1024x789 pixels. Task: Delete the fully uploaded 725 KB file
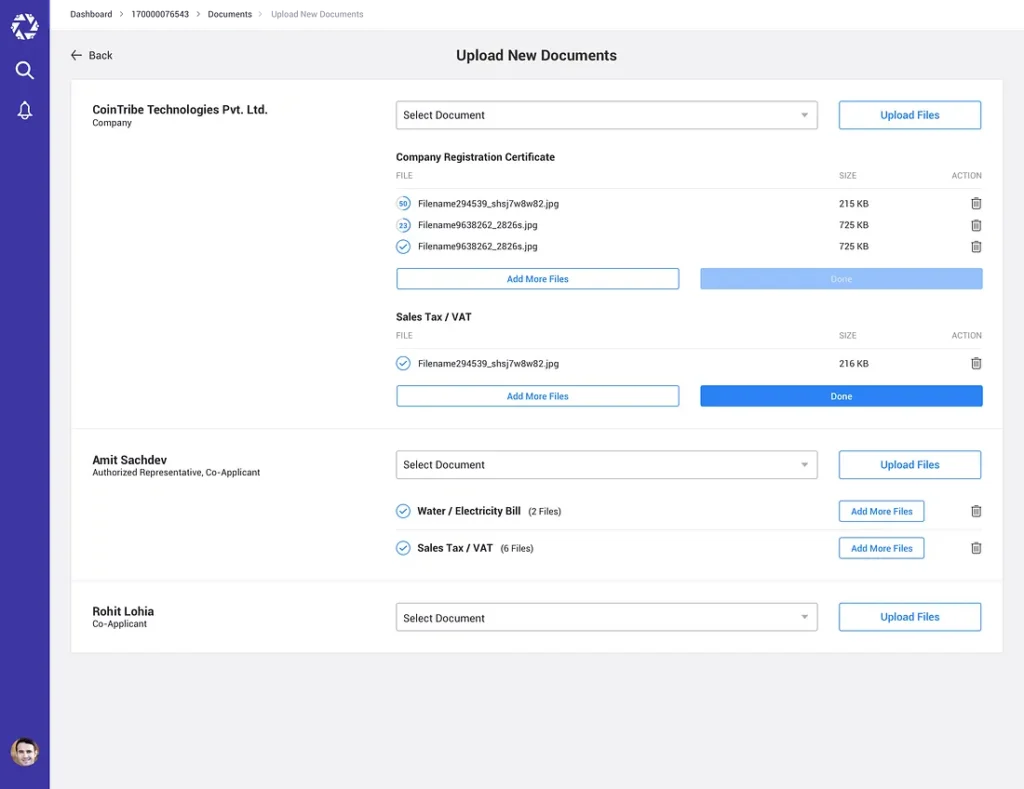[976, 247]
